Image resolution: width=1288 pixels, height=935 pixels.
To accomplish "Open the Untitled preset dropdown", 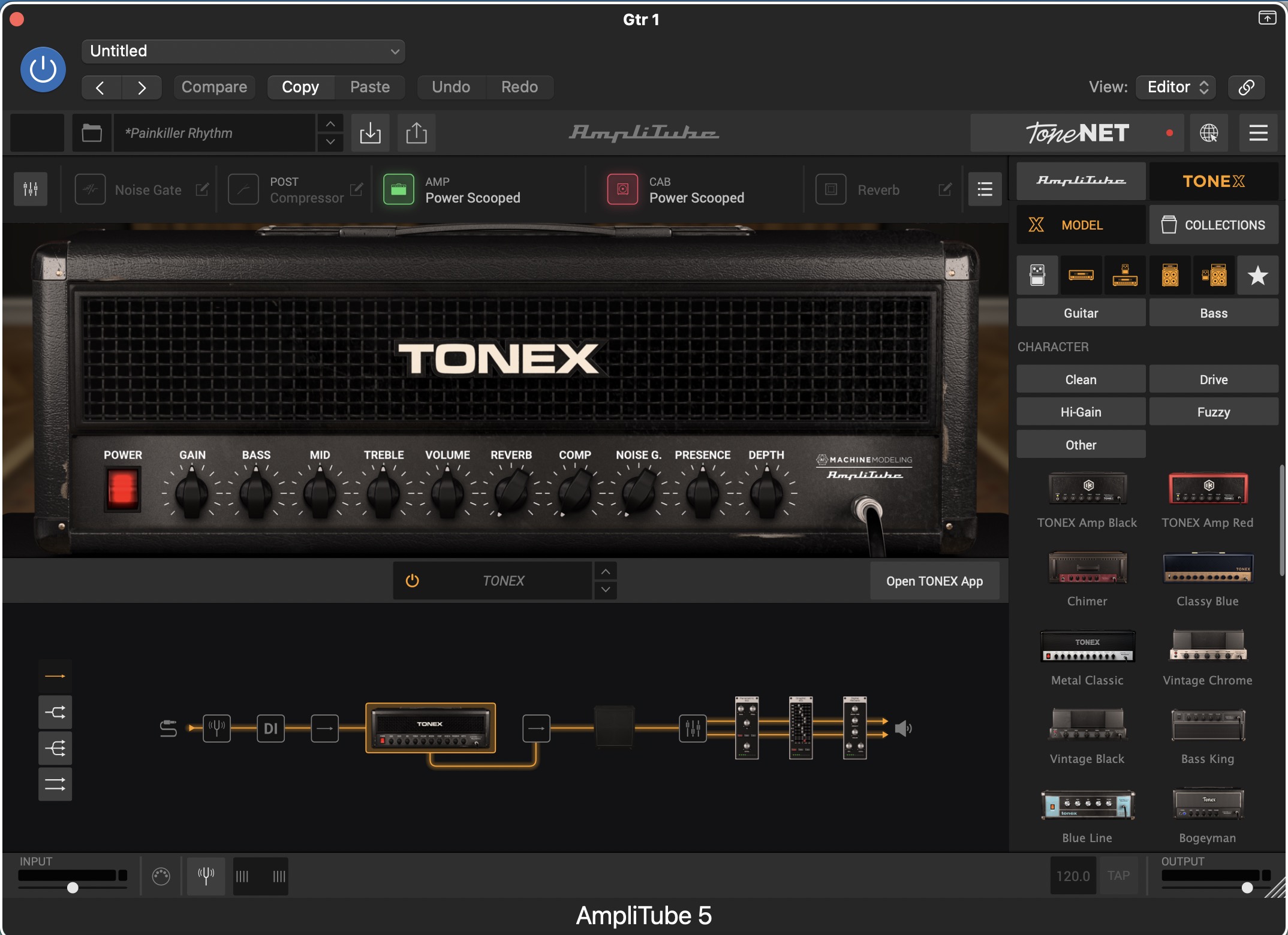I will (243, 51).
